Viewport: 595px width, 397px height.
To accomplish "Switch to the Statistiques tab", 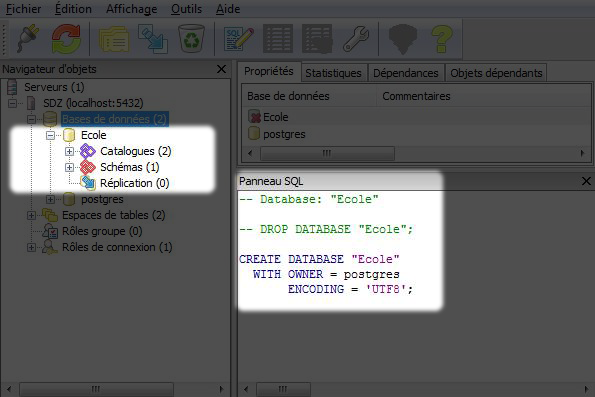I will [333, 73].
